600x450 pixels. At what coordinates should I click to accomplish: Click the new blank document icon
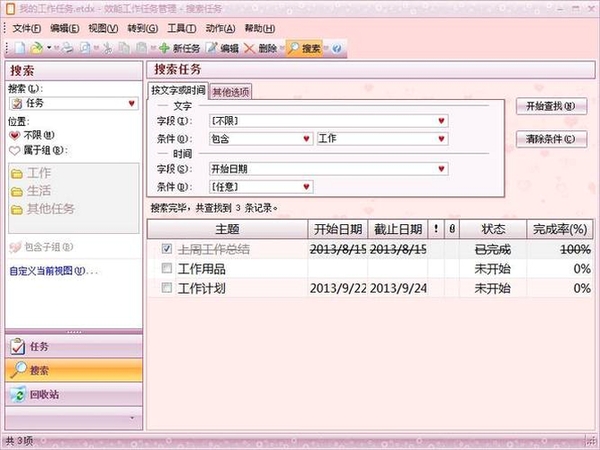pyautogui.click(x=20, y=48)
